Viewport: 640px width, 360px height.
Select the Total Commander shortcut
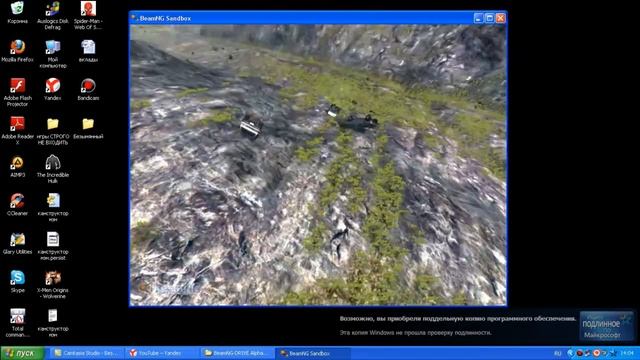pos(17,322)
